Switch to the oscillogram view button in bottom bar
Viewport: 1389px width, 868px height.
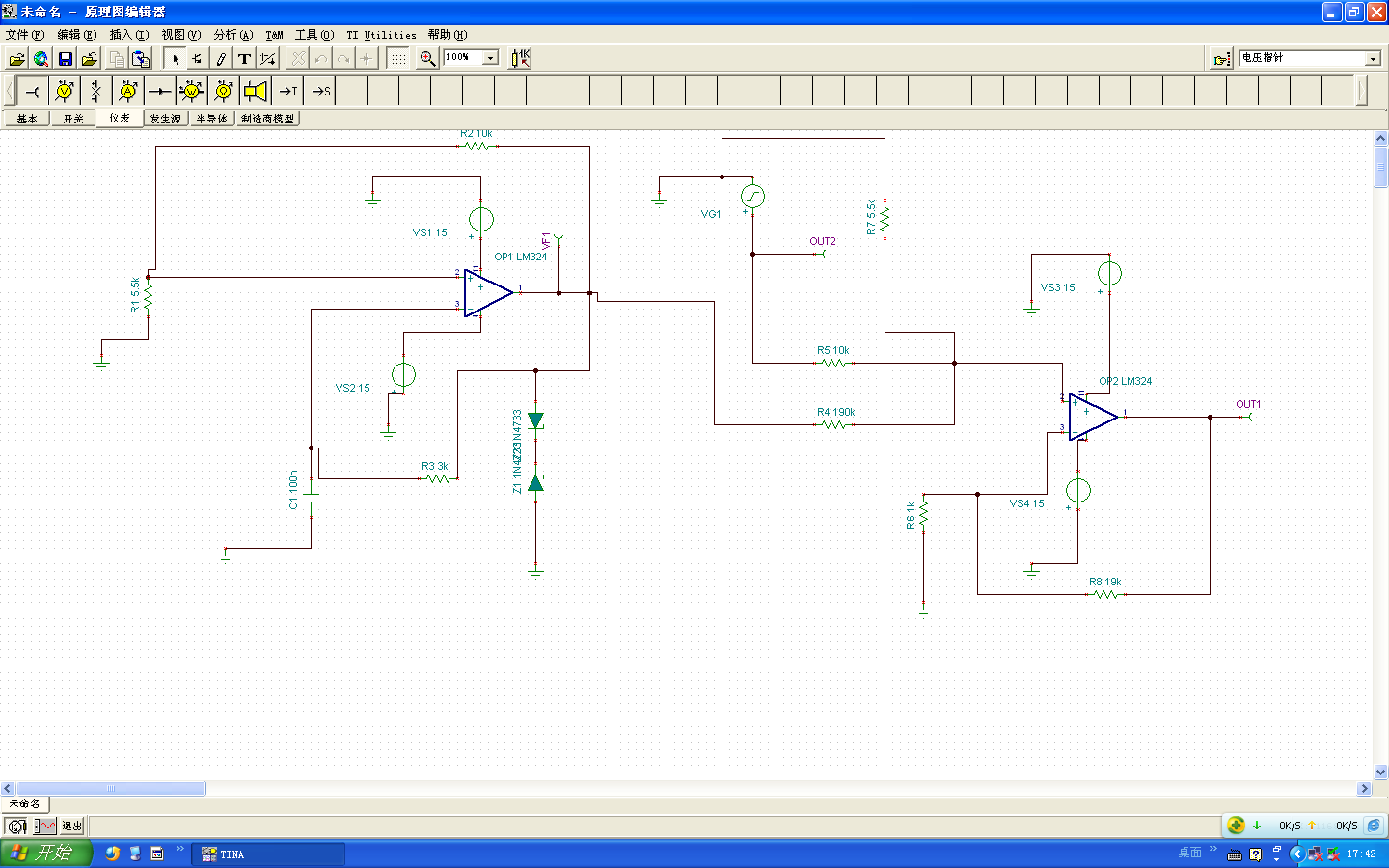point(44,827)
